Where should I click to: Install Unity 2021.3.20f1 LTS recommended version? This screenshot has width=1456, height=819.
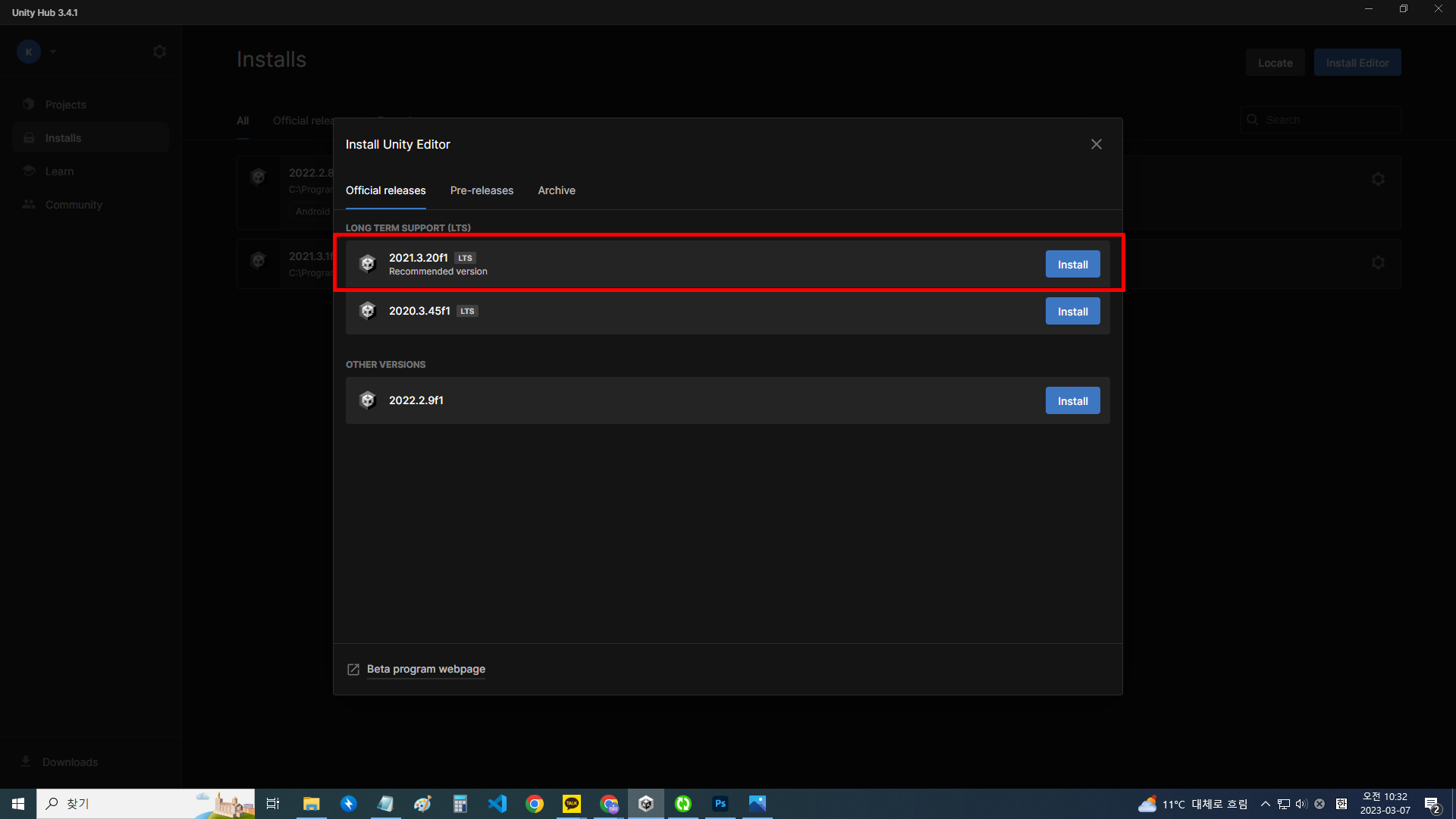click(x=1072, y=265)
